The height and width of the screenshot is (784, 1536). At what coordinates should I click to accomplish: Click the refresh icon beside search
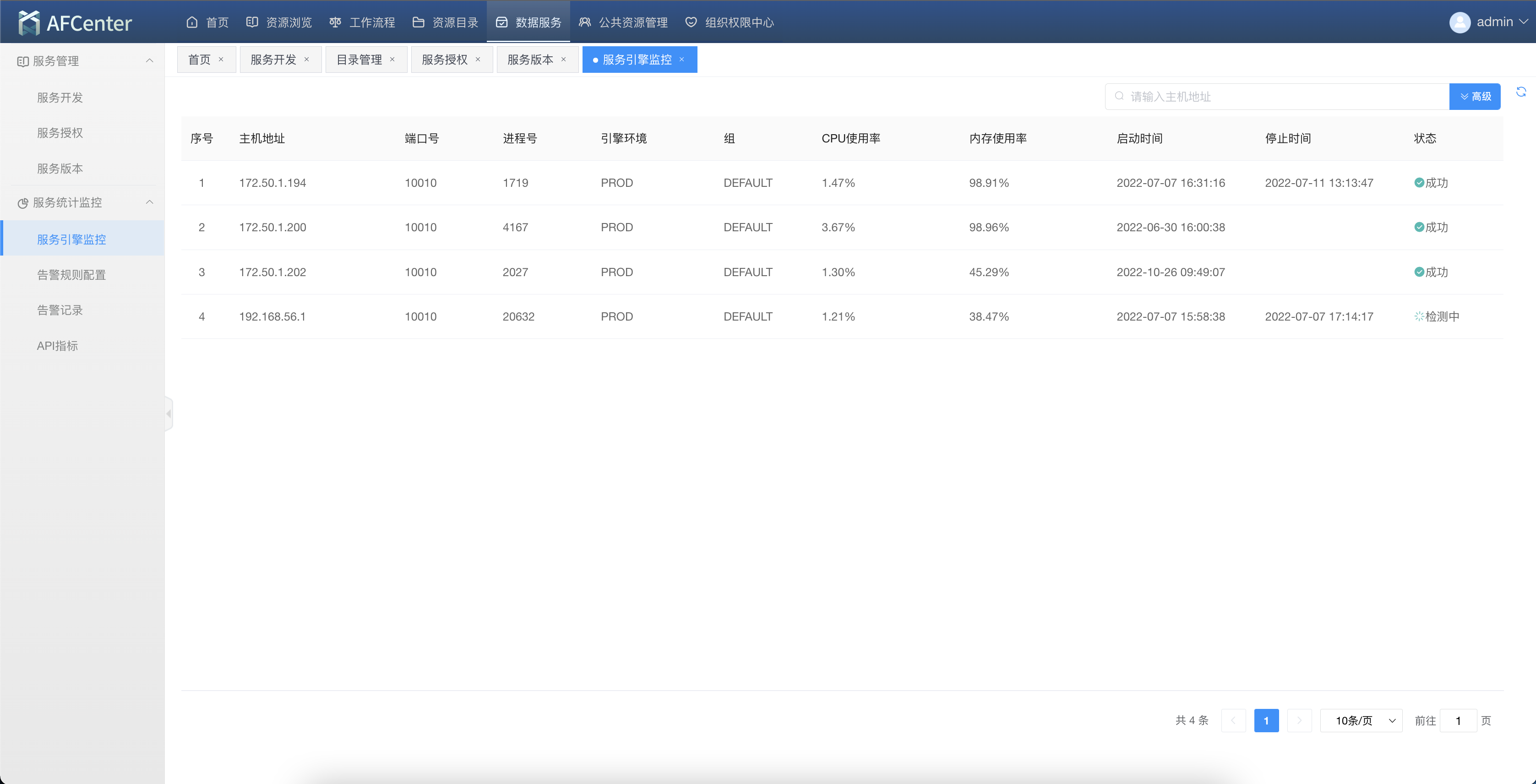coord(1520,92)
